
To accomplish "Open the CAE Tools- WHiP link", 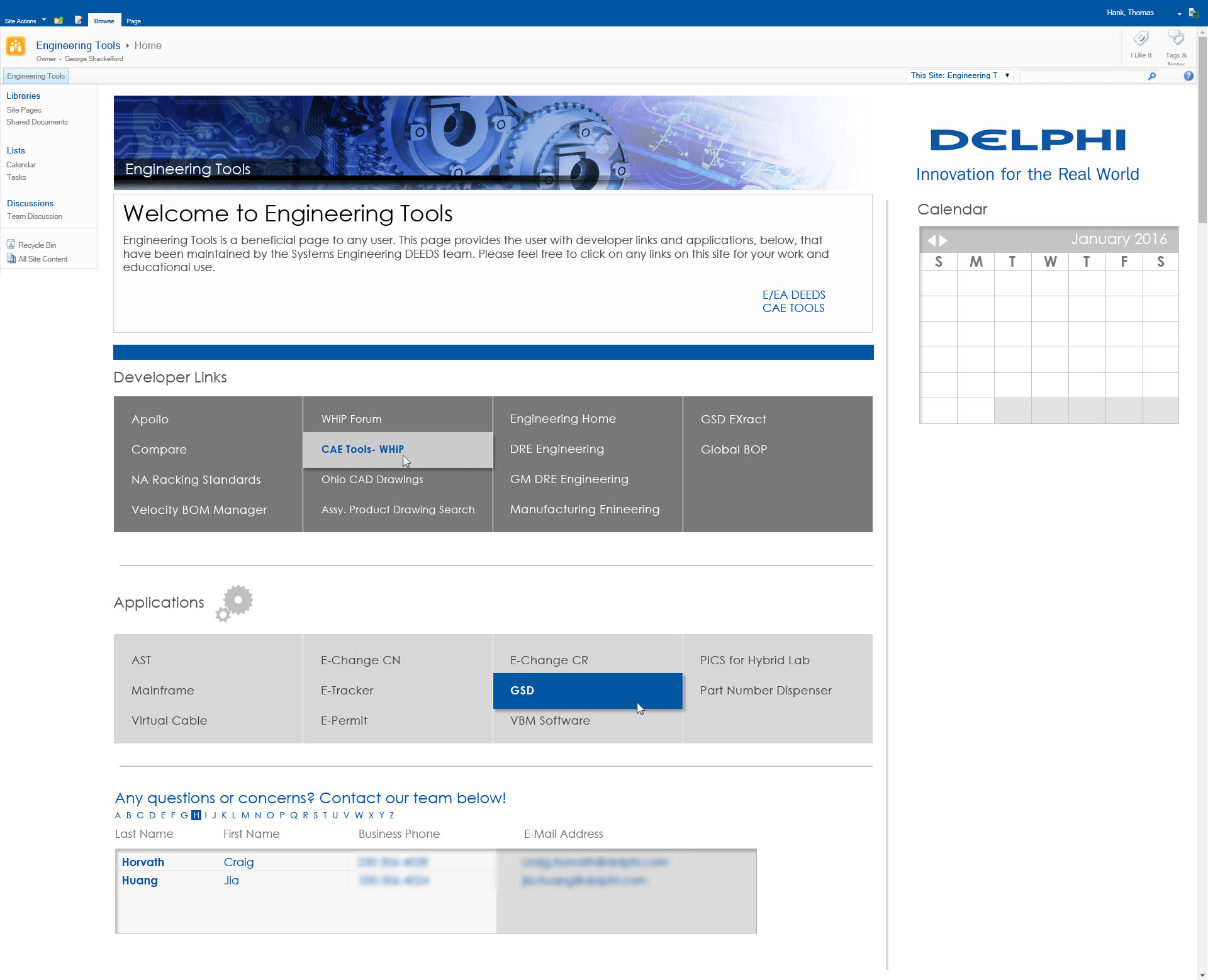I will tap(362, 449).
